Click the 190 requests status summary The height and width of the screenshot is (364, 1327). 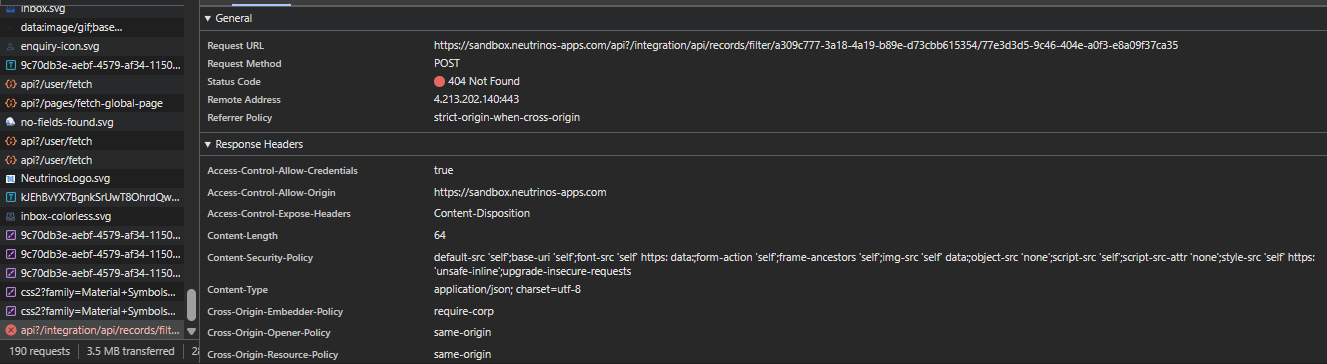tap(40, 351)
